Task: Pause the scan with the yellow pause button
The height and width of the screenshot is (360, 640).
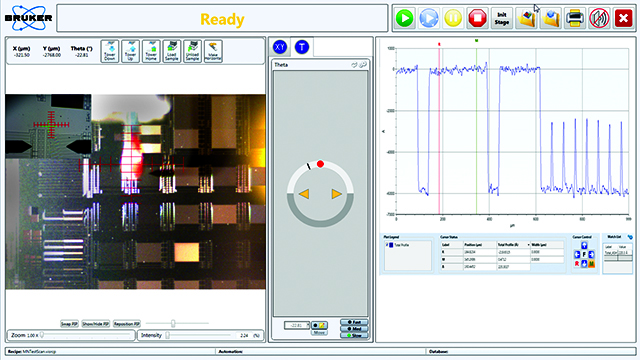Action: click(453, 18)
